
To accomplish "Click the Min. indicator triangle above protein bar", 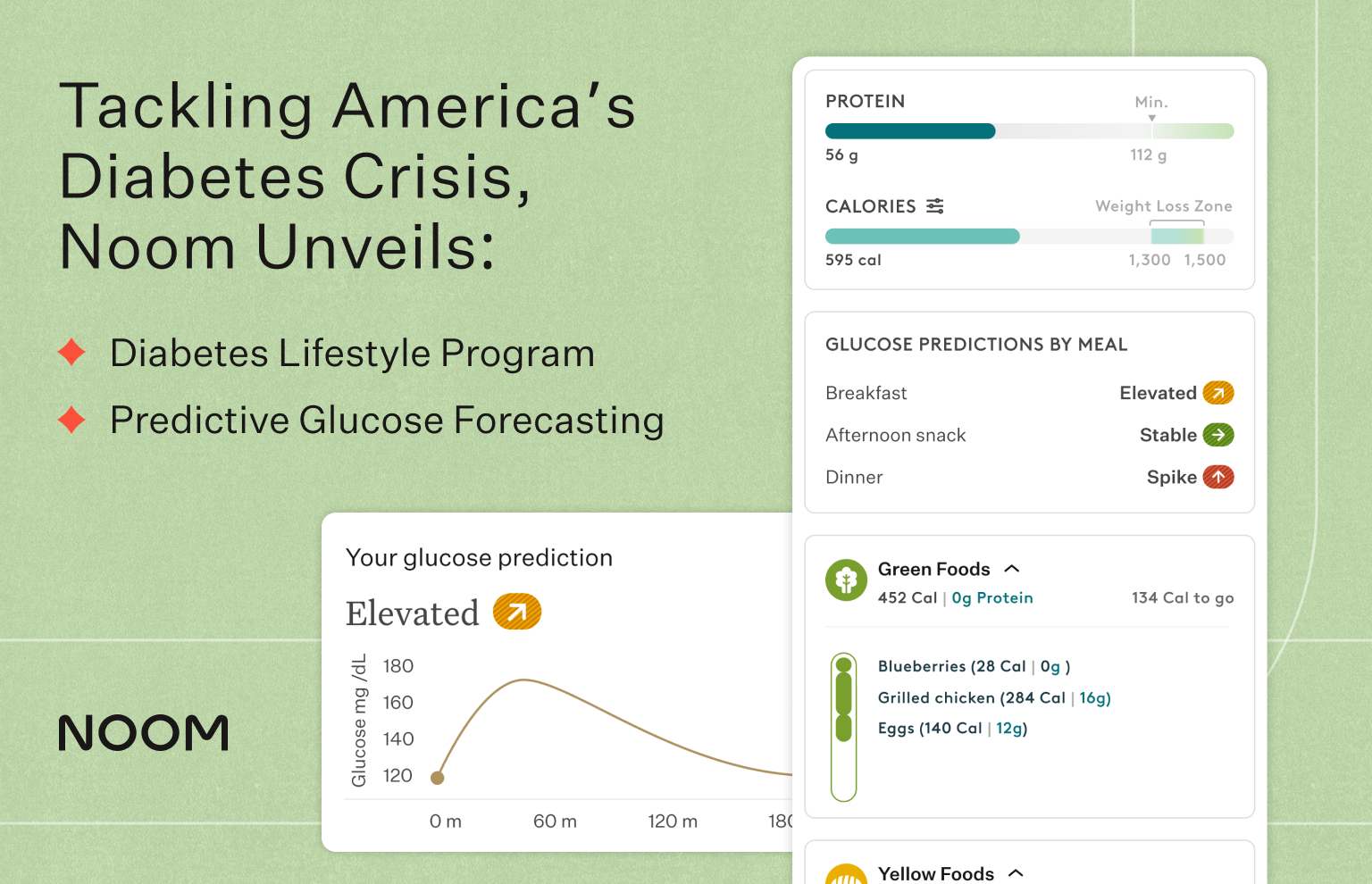I will click(1151, 117).
